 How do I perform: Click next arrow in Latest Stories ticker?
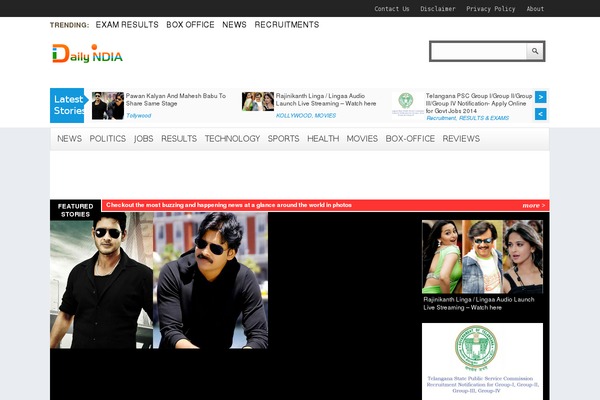[x=541, y=97]
